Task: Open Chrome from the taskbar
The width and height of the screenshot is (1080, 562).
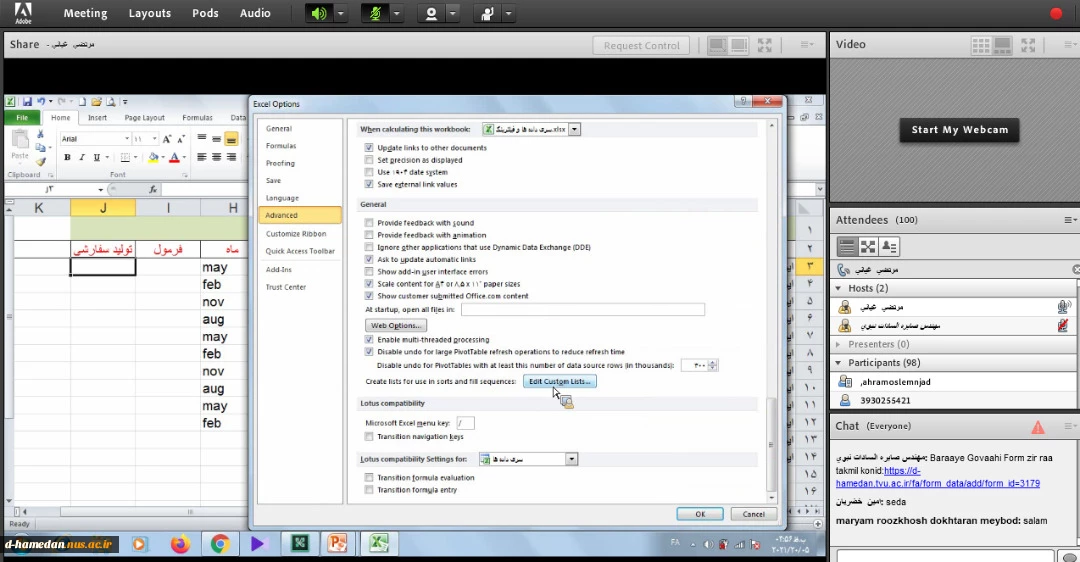Action: [220, 543]
